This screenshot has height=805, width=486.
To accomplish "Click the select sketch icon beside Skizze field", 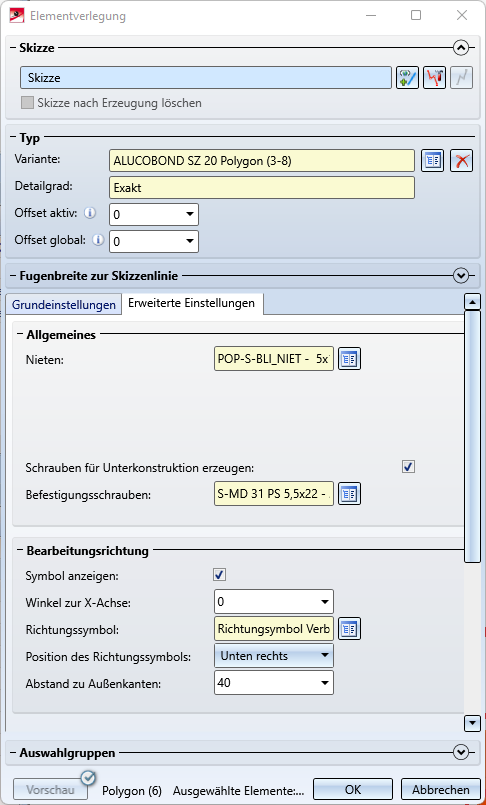I will click(407, 78).
